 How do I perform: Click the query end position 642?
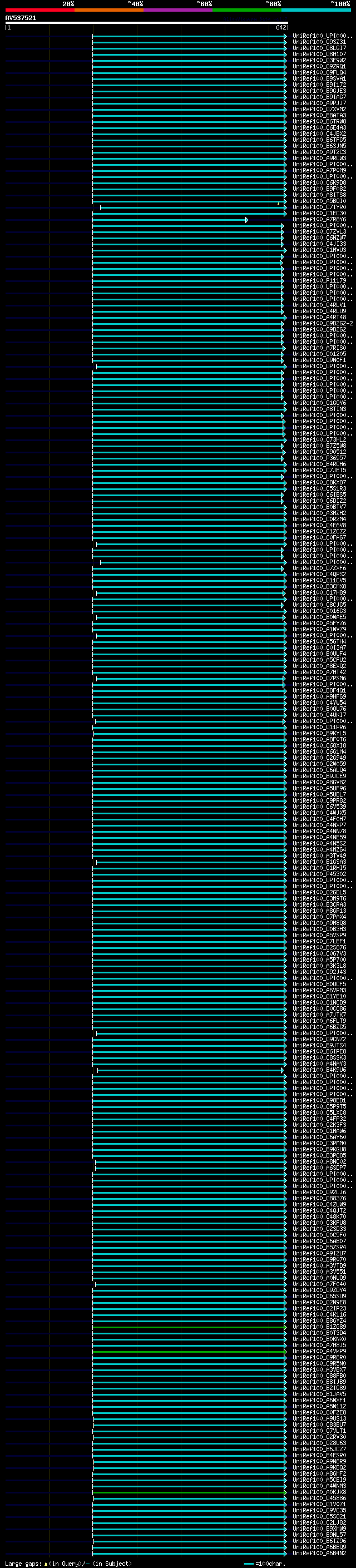point(280,27)
